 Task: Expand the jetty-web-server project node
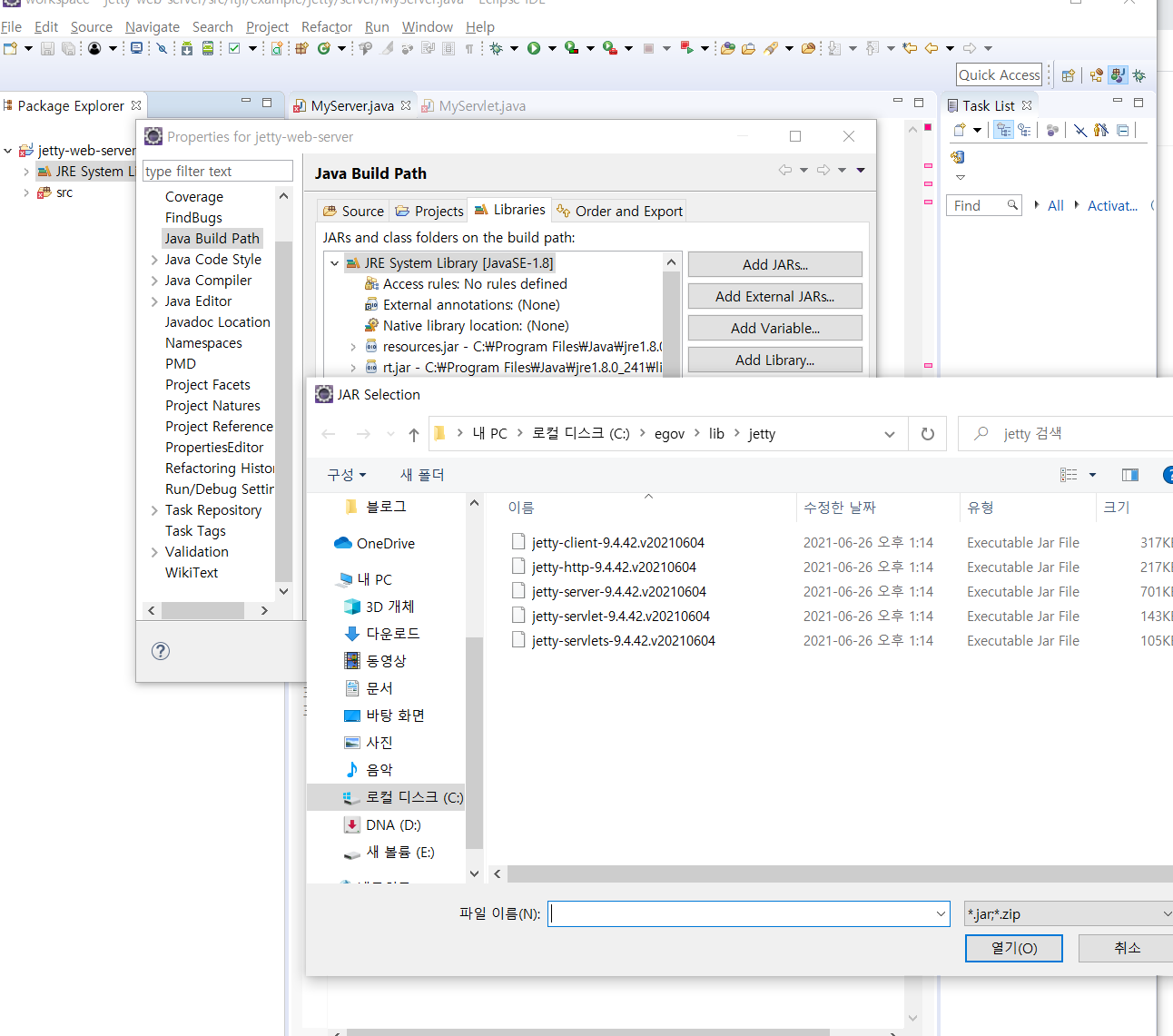[x=8, y=151]
